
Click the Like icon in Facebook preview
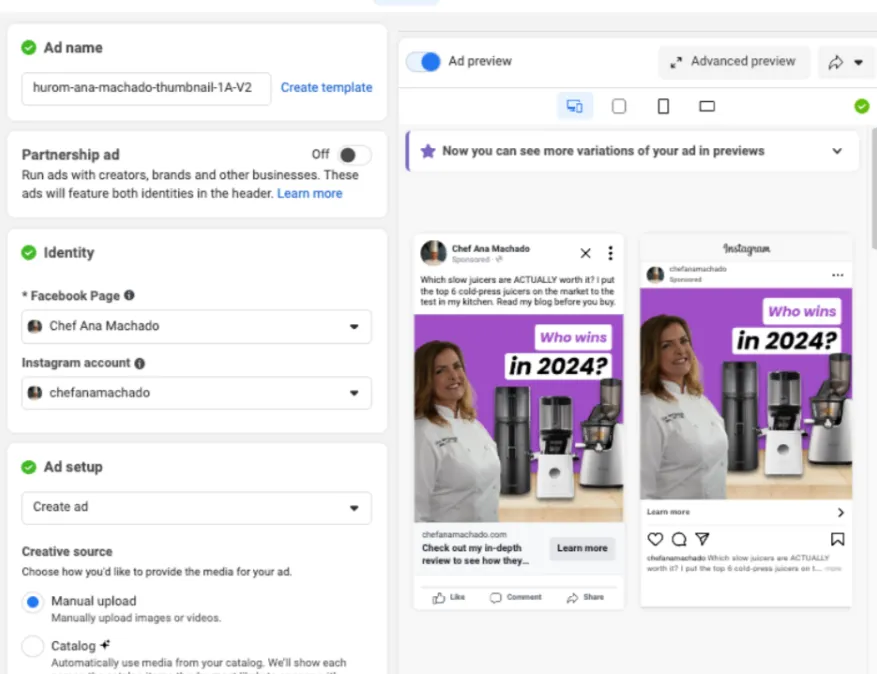(x=439, y=598)
